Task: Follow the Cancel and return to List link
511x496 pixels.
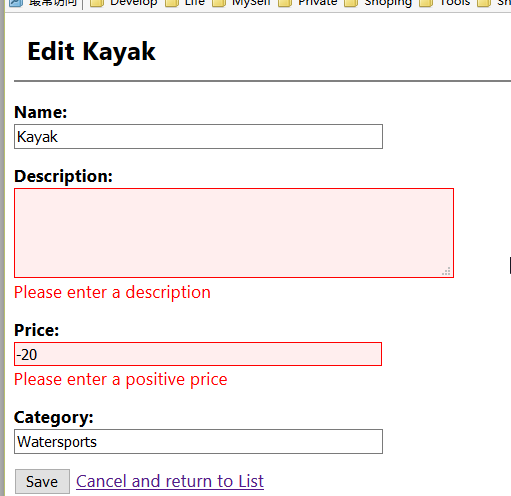Action: [x=170, y=481]
